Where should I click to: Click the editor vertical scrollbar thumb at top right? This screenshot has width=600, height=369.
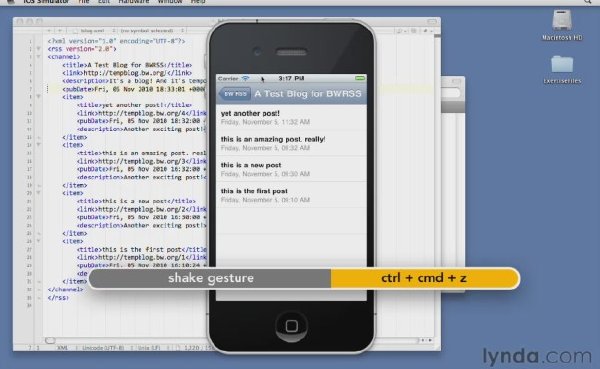click(x=437, y=36)
